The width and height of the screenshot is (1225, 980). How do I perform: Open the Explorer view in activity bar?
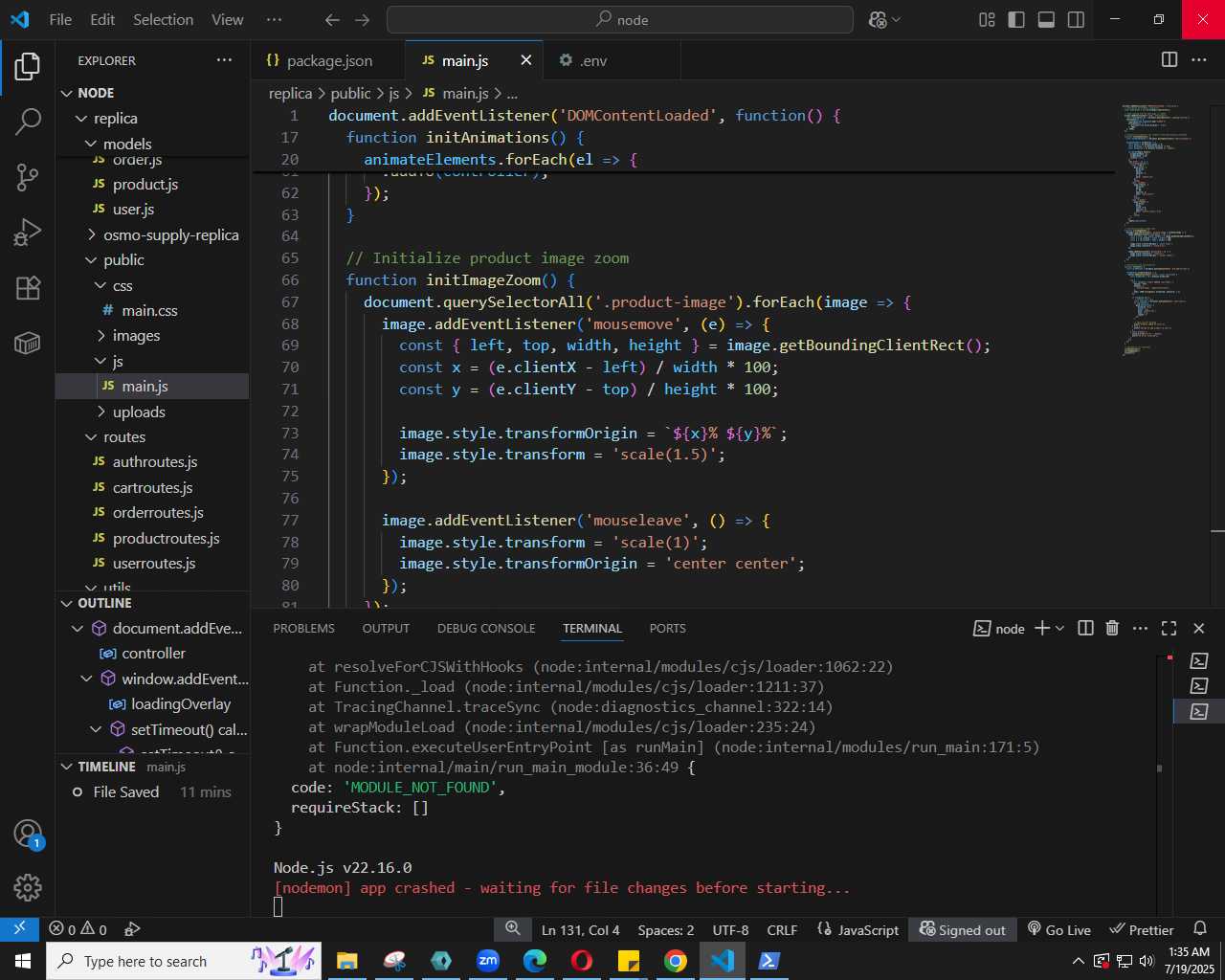pos(28,66)
